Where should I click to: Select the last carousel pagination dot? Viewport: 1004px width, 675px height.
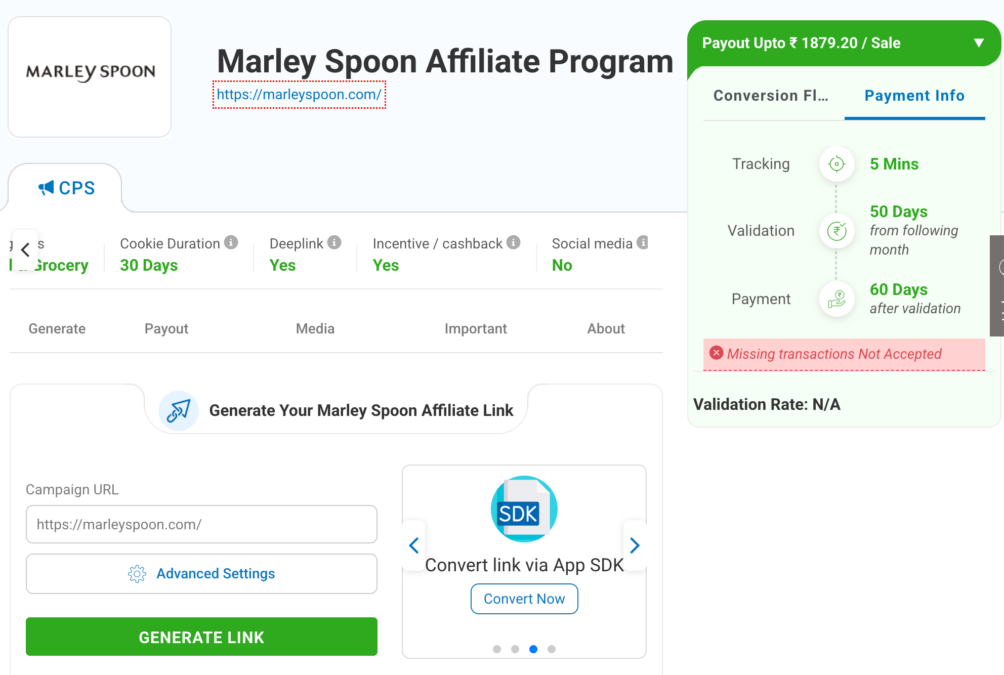[551, 649]
